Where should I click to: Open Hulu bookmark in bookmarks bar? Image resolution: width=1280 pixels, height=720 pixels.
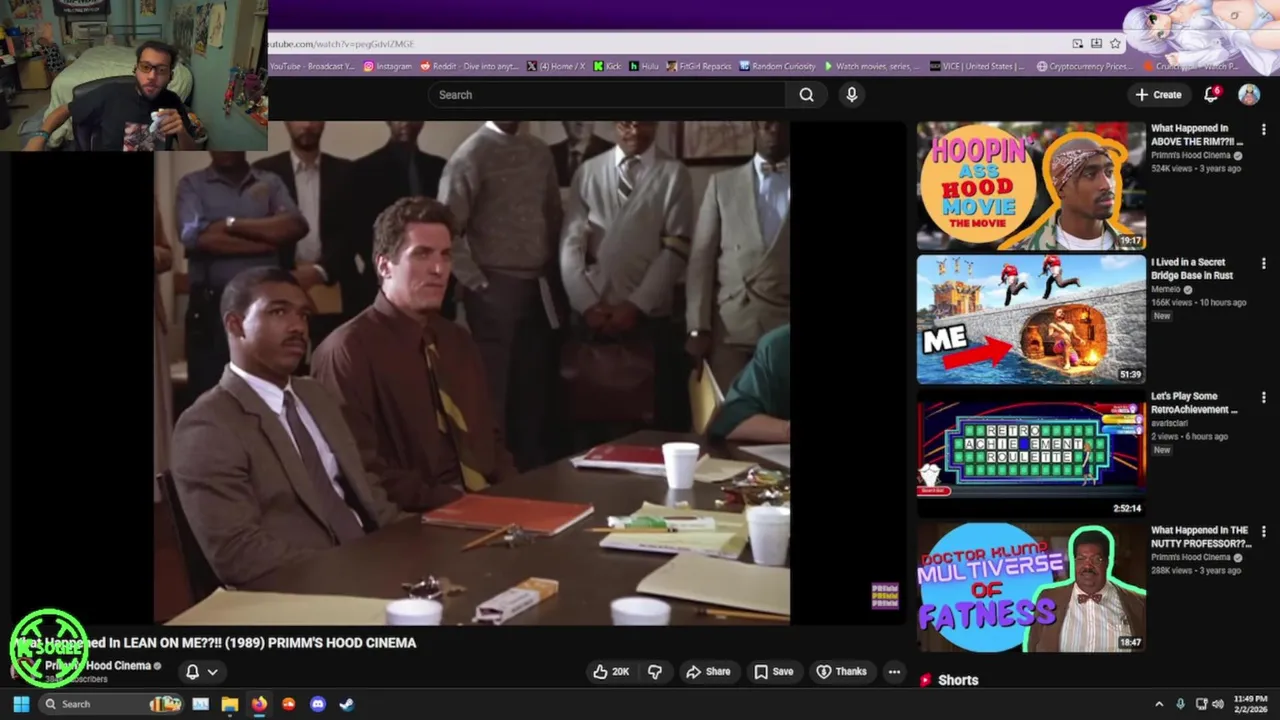pyautogui.click(x=643, y=66)
